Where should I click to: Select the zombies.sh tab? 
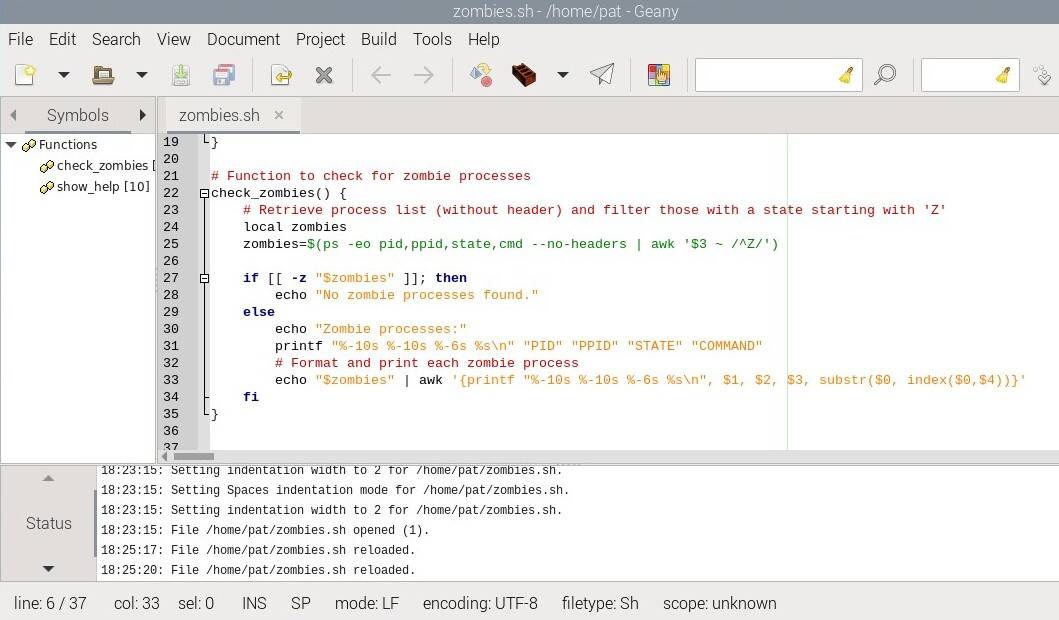[x=218, y=114]
